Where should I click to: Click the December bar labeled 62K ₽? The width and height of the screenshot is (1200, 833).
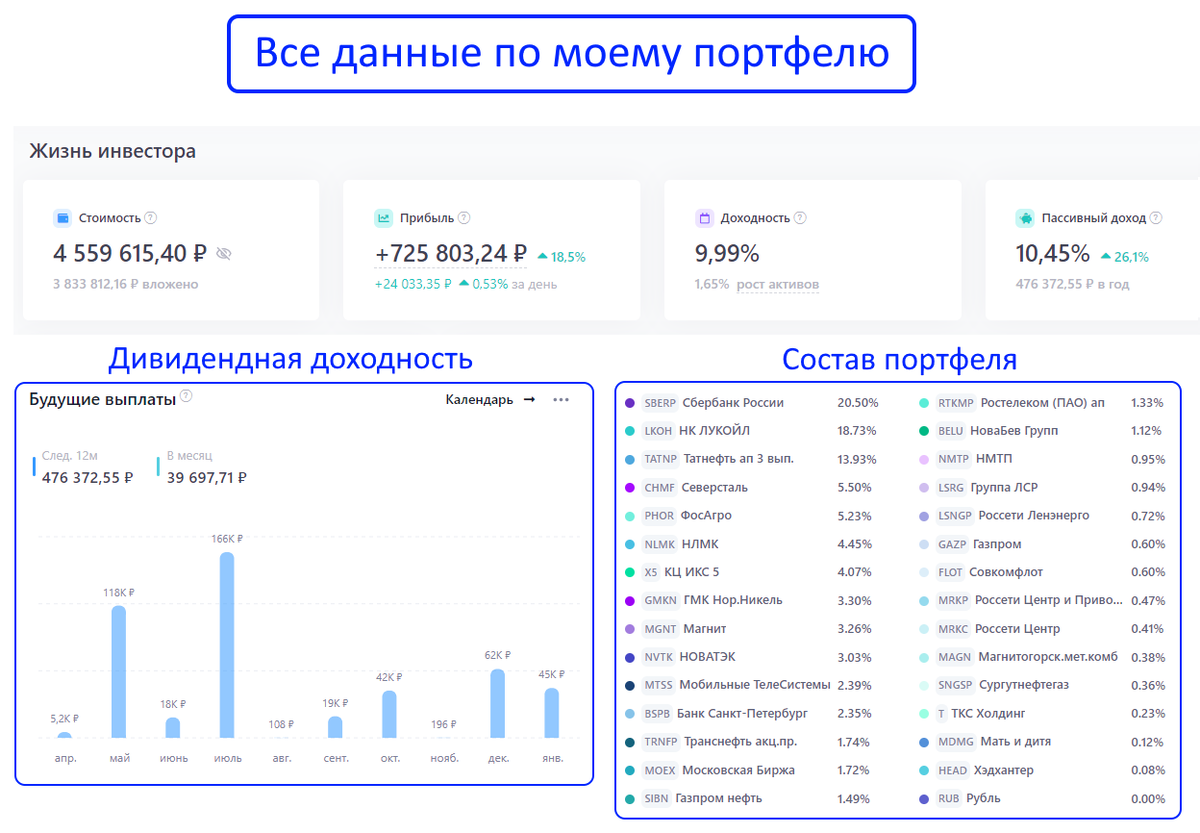tap(497, 704)
